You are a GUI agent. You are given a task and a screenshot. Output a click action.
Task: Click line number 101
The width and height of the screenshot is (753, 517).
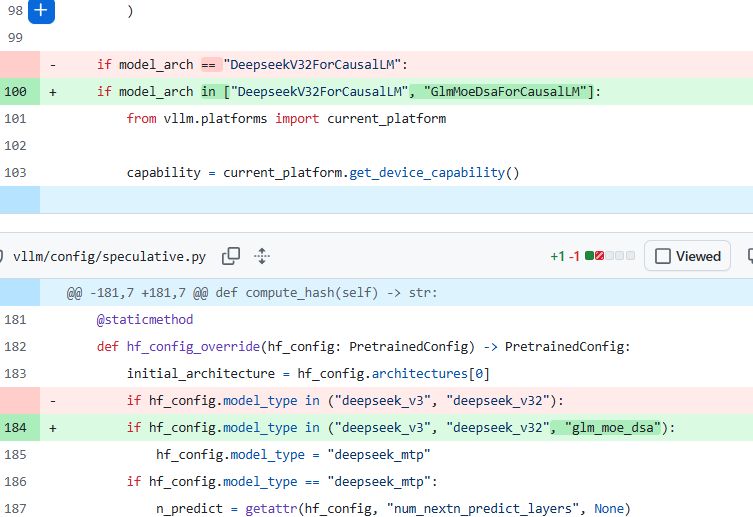15,119
